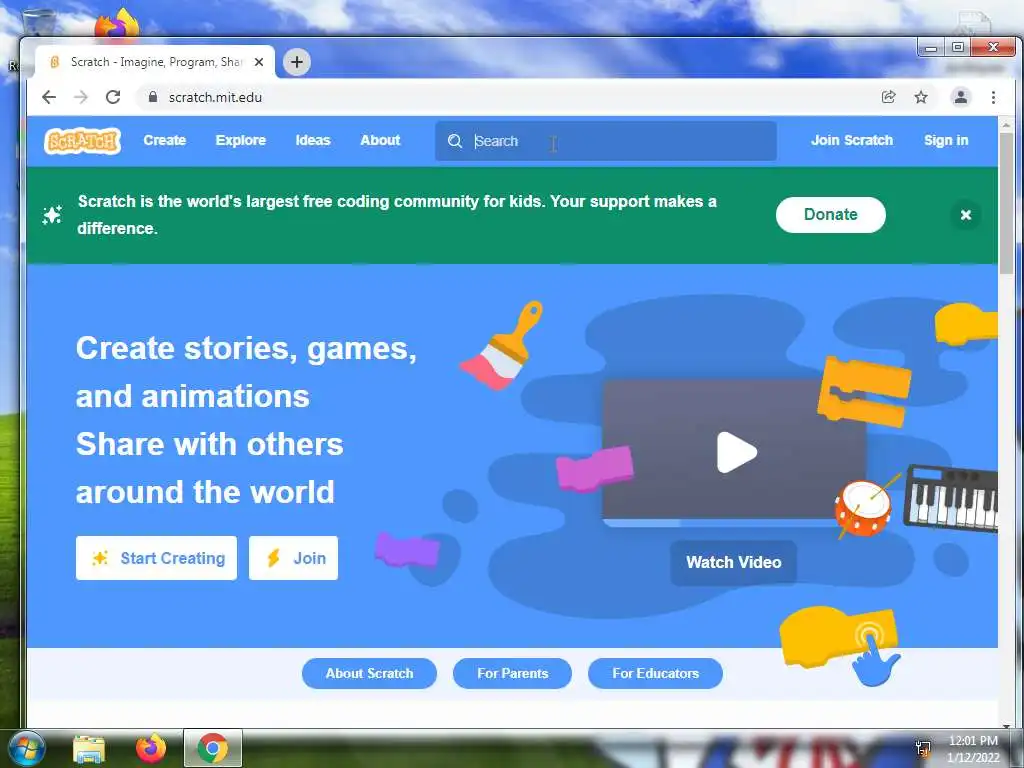Open About Scratch
Viewport: 1024px width, 768px height.
point(369,673)
